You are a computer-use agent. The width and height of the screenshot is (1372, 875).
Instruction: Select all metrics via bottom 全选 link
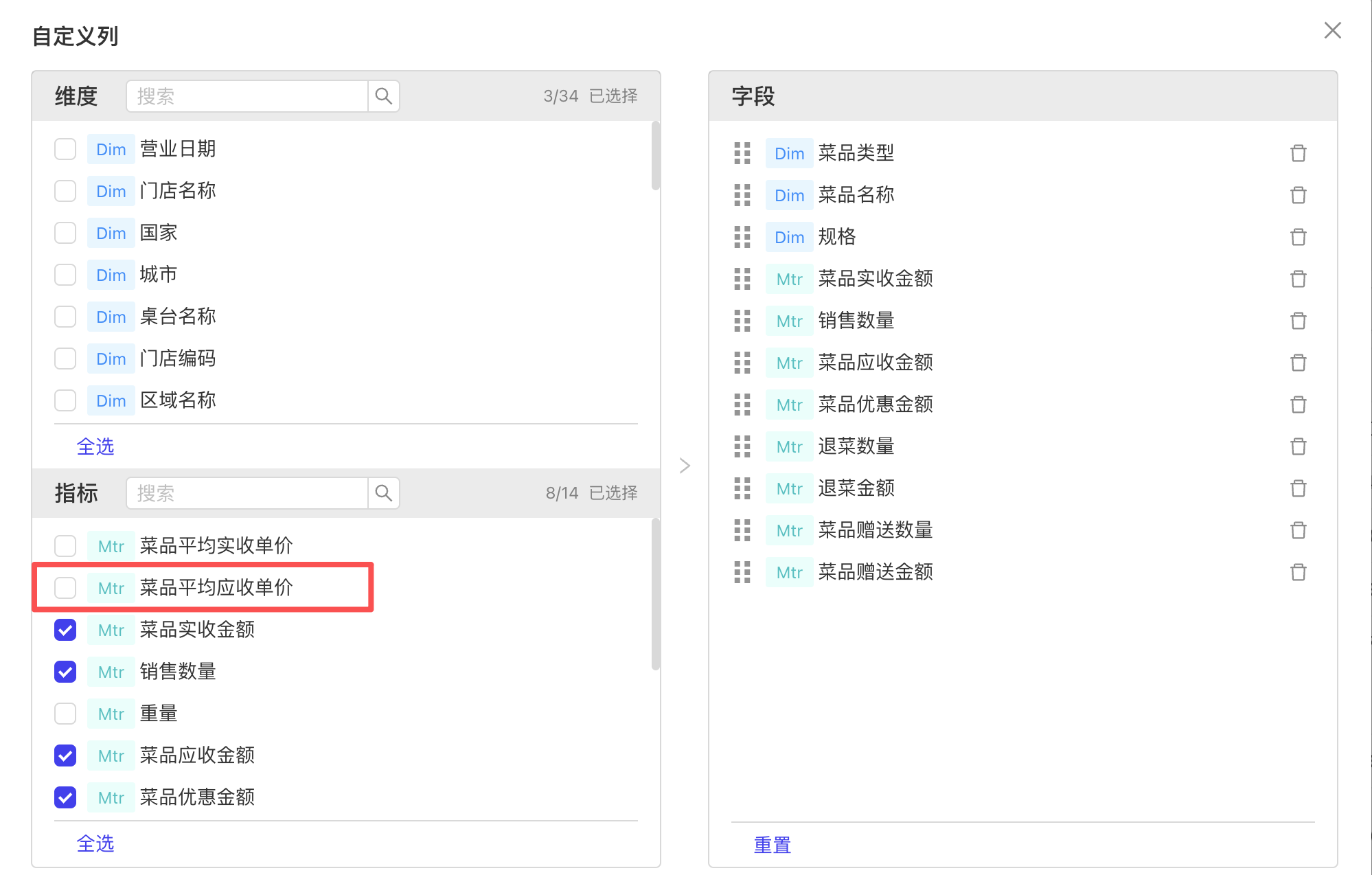pyautogui.click(x=95, y=844)
